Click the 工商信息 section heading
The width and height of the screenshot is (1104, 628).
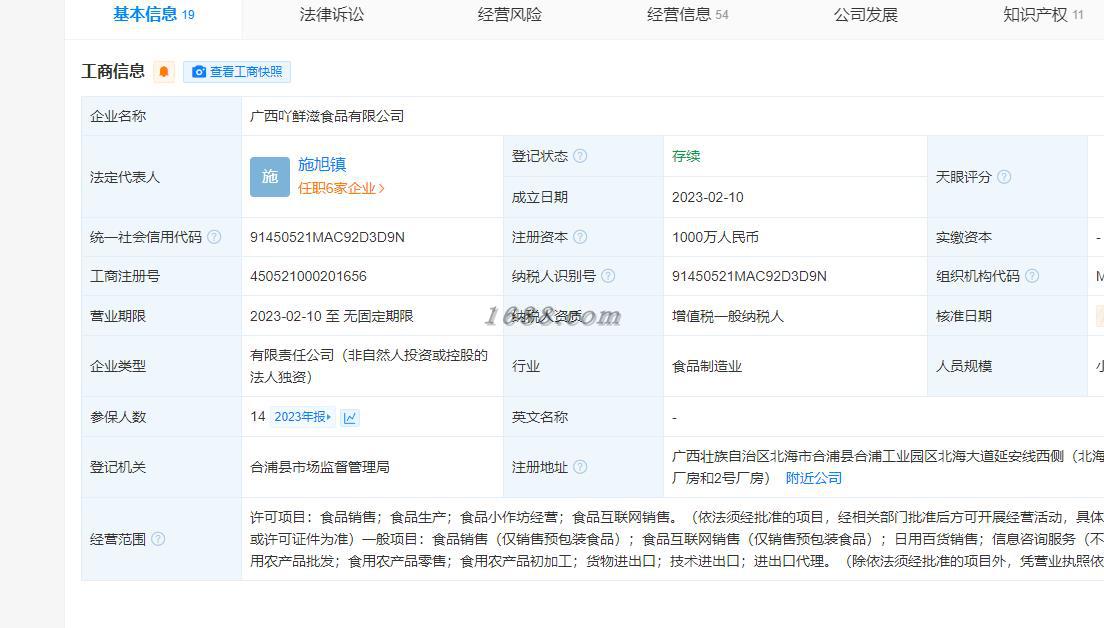(x=113, y=71)
